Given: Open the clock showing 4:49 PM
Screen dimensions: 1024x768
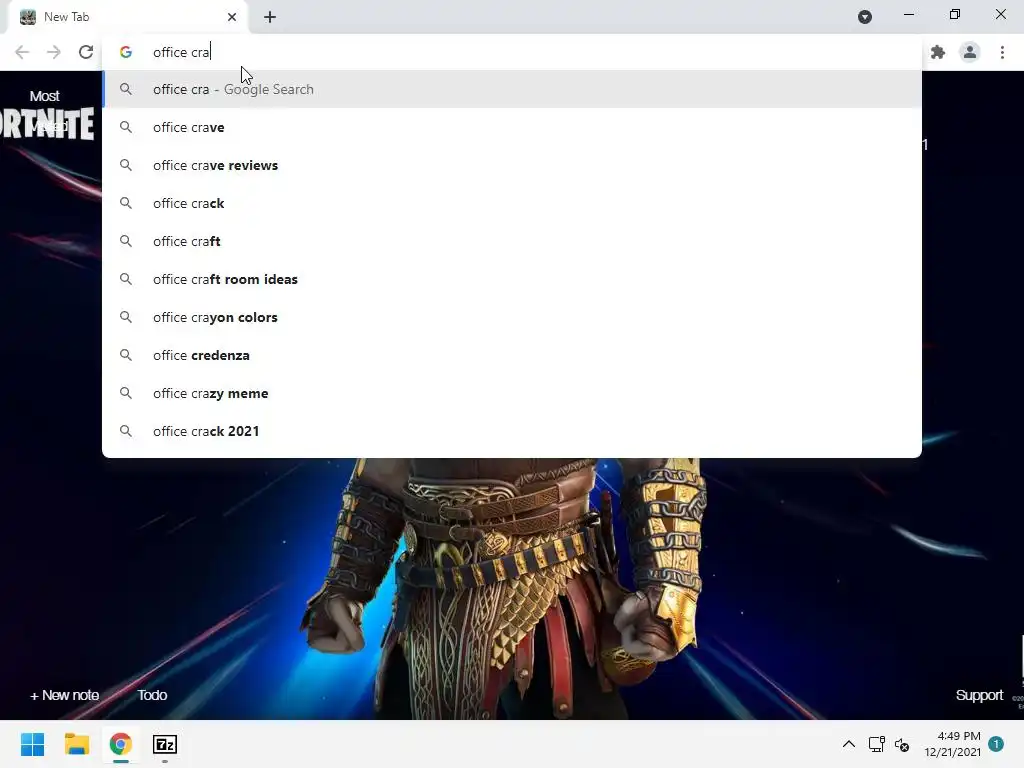Looking at the screenshot, I should coord(952,744).
